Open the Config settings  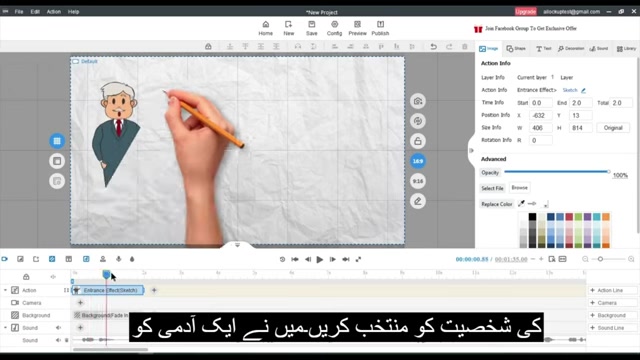coord(334,28)
